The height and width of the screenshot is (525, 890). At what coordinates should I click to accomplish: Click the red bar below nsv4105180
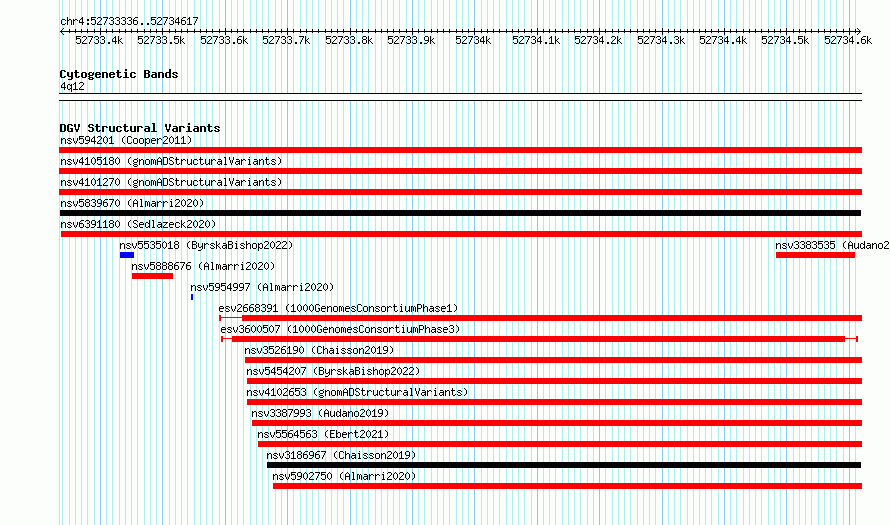tap(460, 171)
